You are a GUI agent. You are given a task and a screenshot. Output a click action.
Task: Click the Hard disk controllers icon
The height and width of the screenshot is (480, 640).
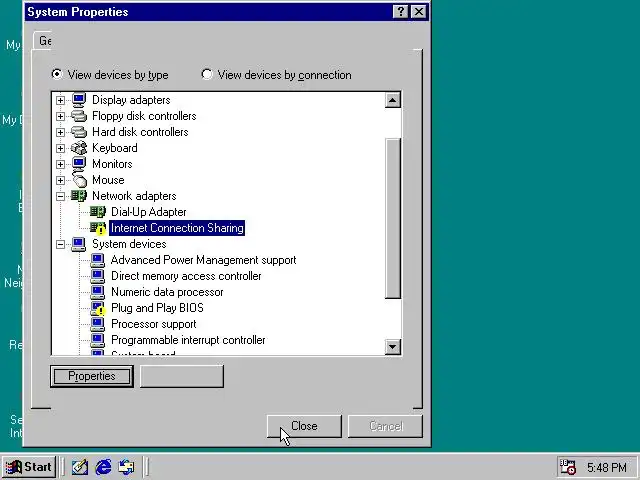pyautogui.click(x=79, y=132)
